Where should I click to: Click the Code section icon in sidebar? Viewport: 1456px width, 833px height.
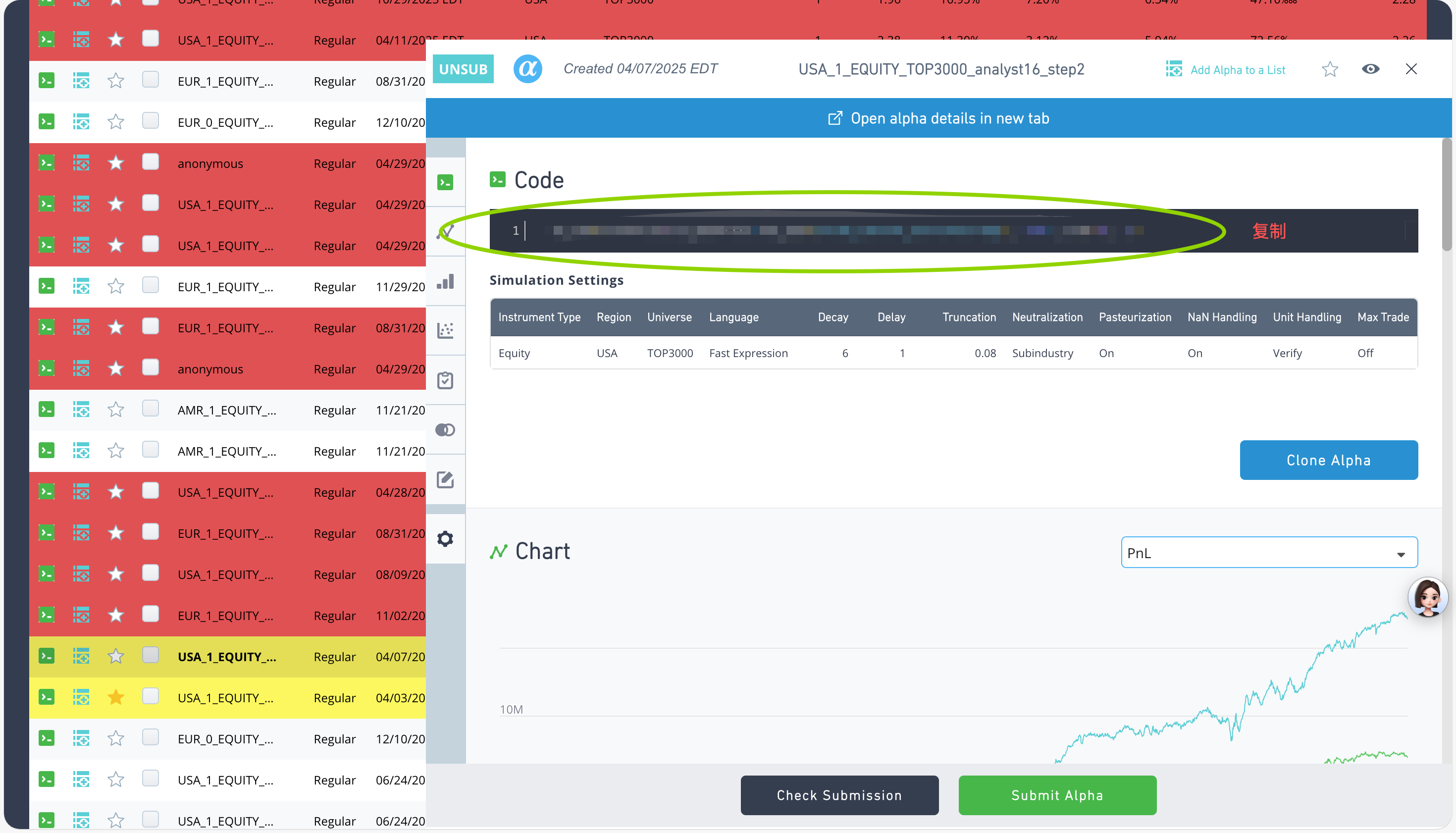(x=445, y=182)
